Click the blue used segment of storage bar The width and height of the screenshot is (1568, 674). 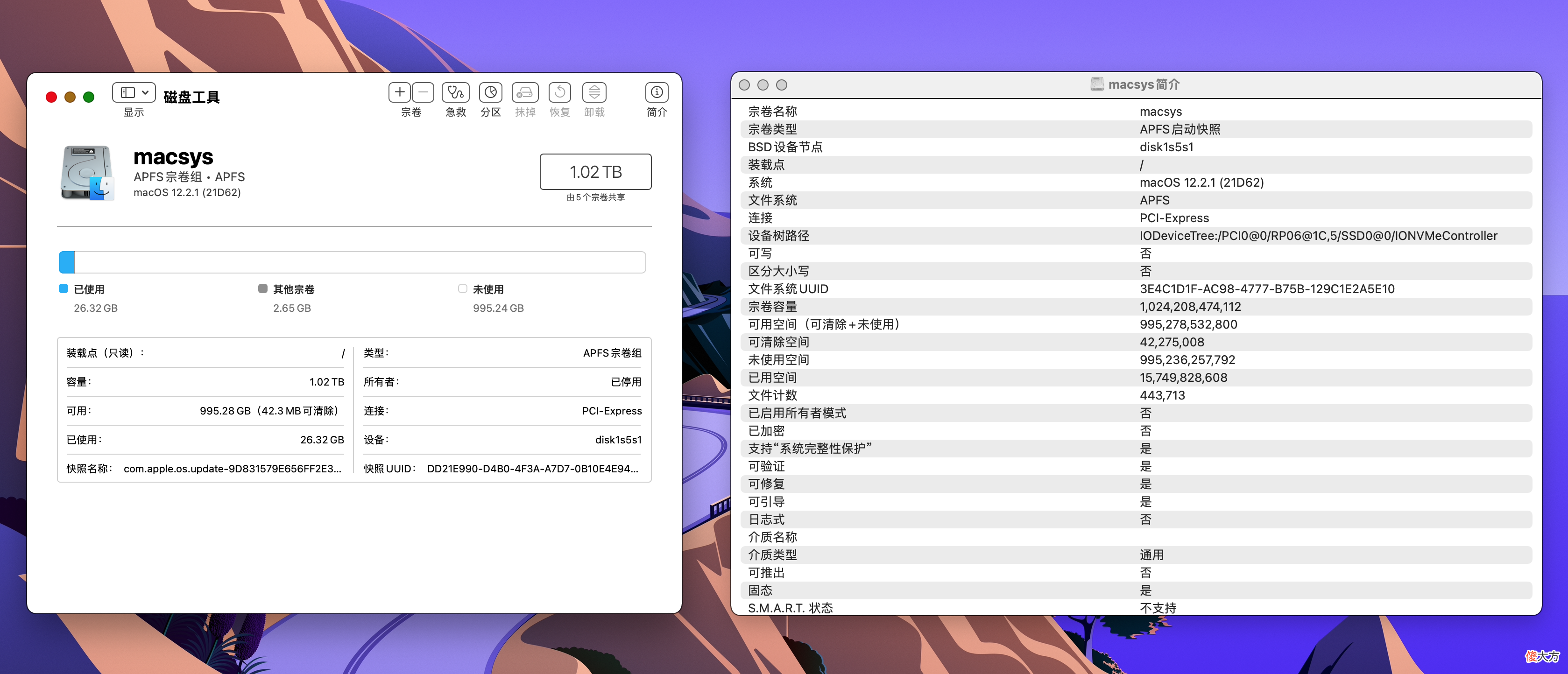(67, 262)
